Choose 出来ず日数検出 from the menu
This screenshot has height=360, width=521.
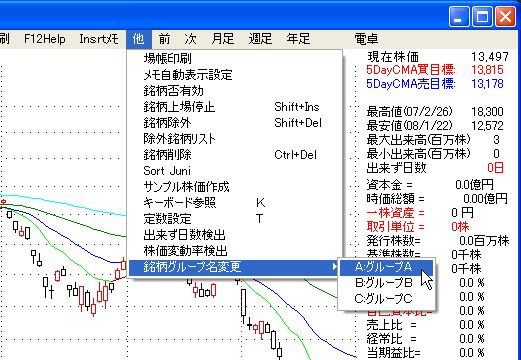coord(235,235)
